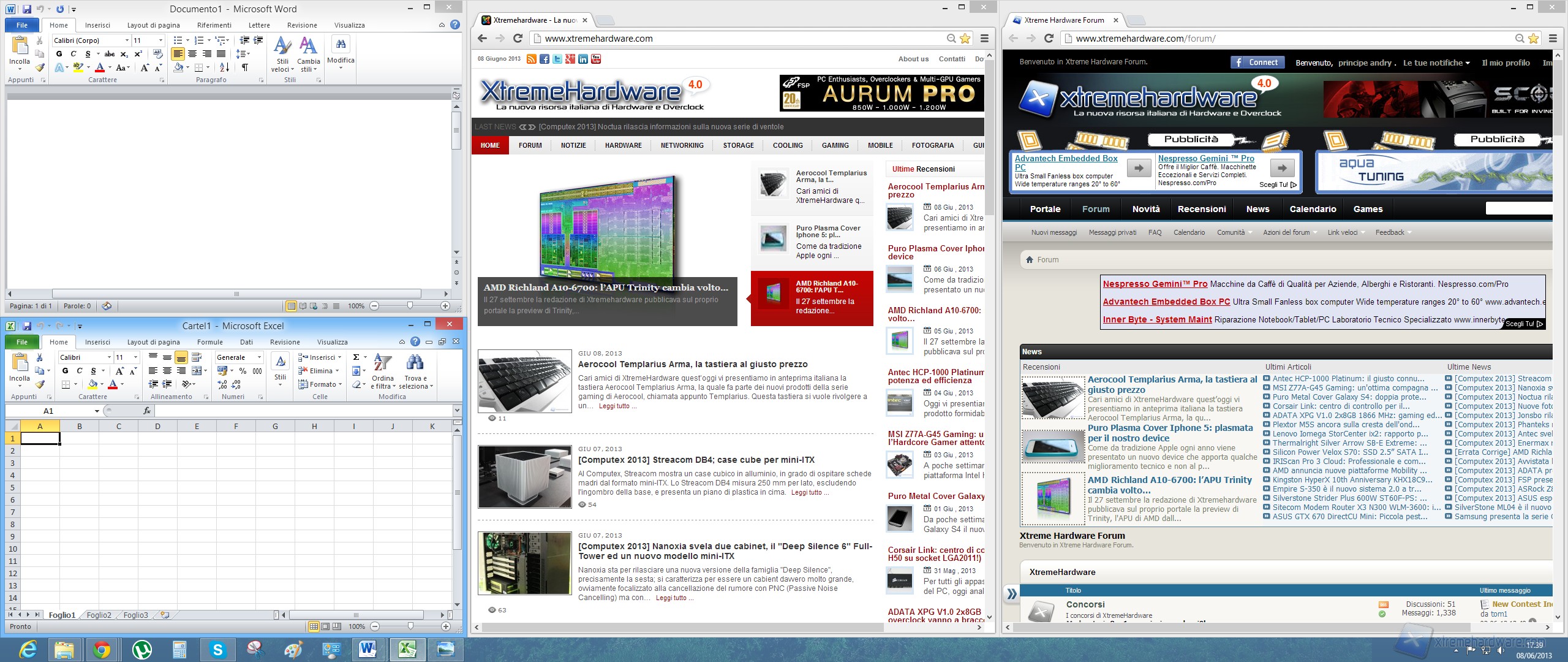Click the AutoSum icon in Excel ribbon
This screenshot has width=1568, height=662.
click(x=356, y=357)
